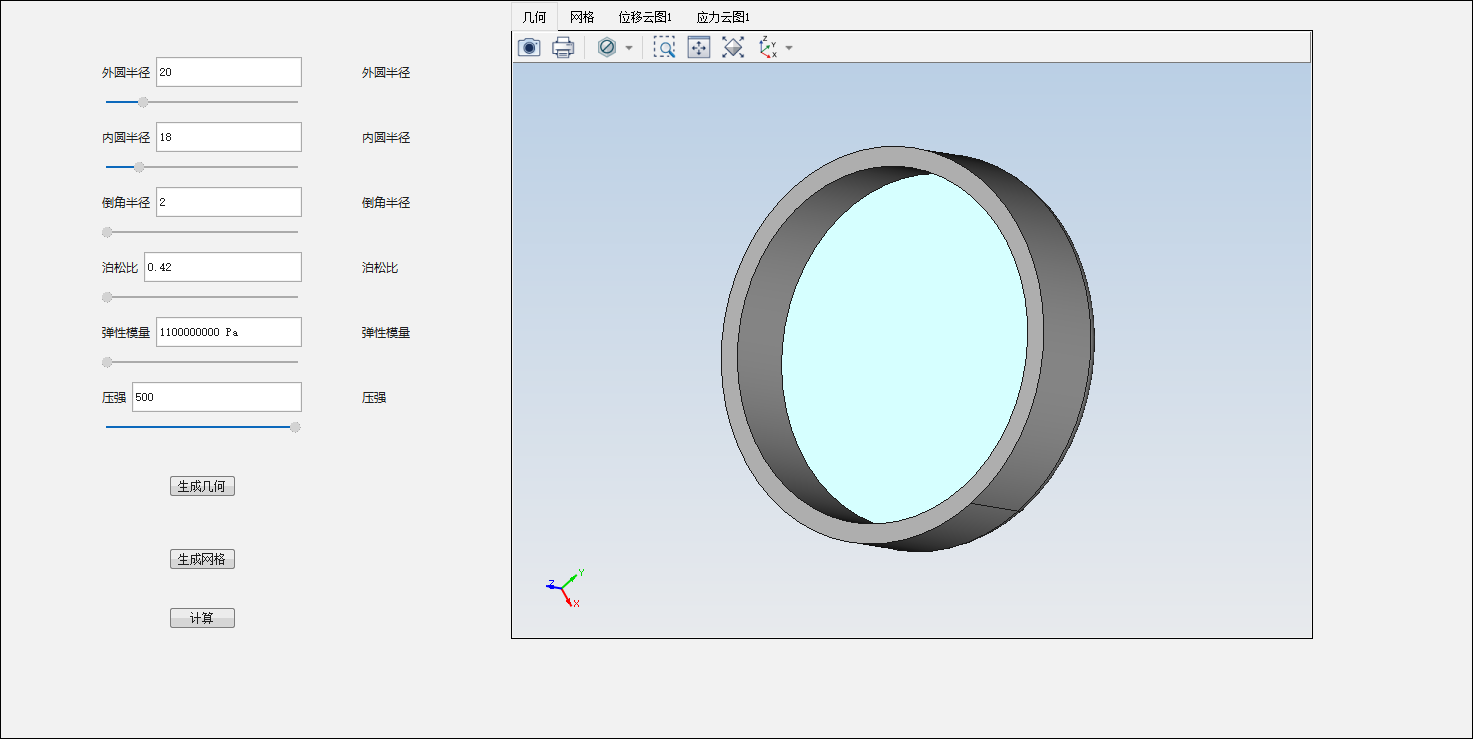Screen dimensions: 1473x739
Task: Click the 弹性模量 slider handle
Action: [107, 362]
